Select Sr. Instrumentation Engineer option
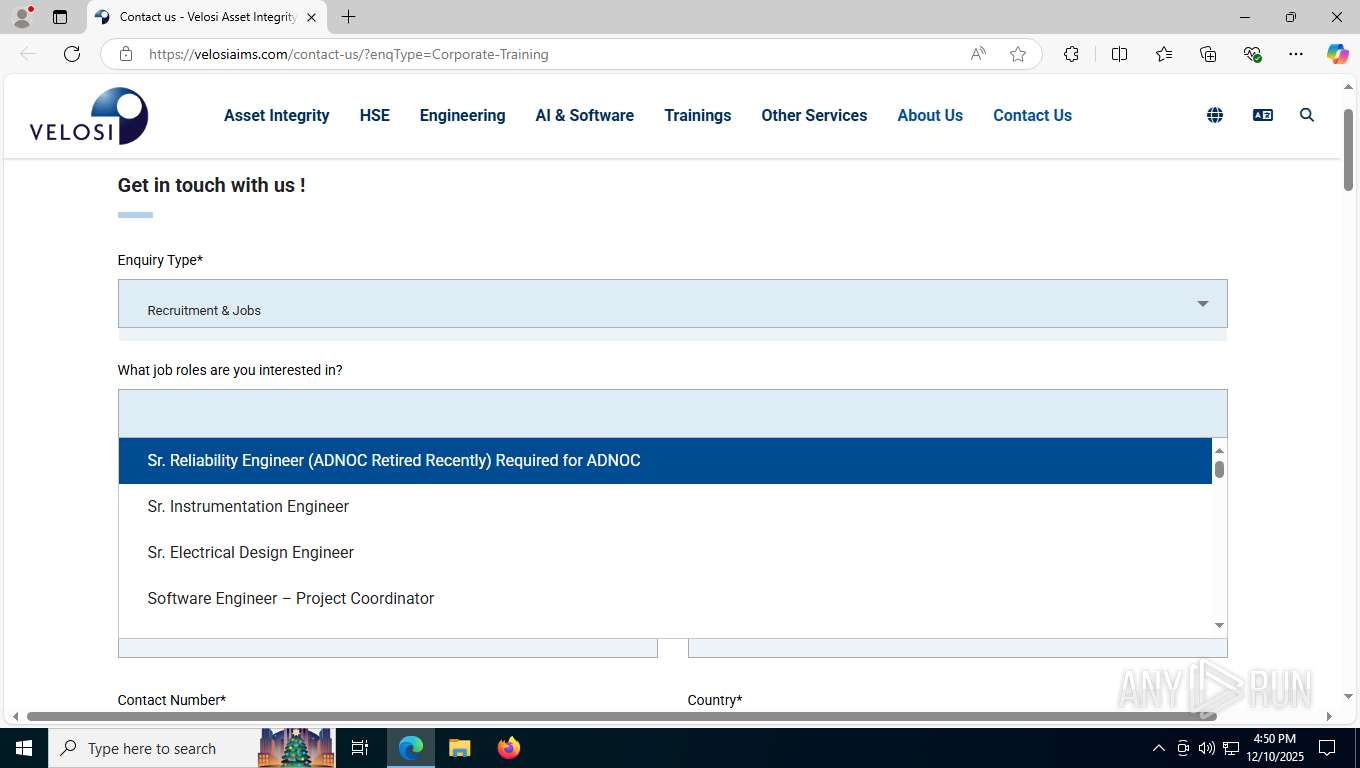This screenshot has height=768, width=1360. 665,506
